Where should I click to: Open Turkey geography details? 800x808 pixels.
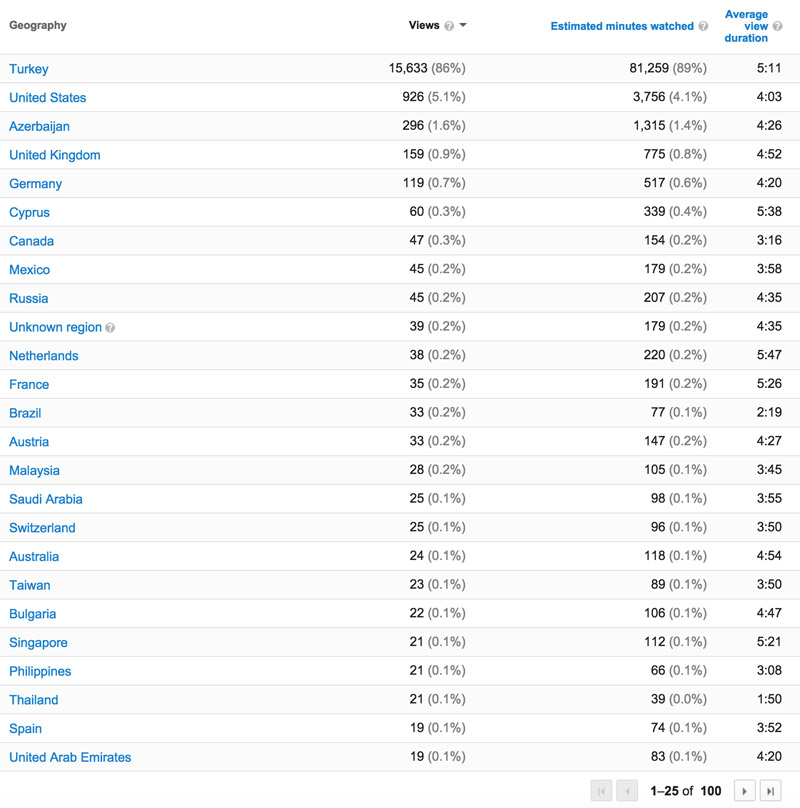coord(29,69)
